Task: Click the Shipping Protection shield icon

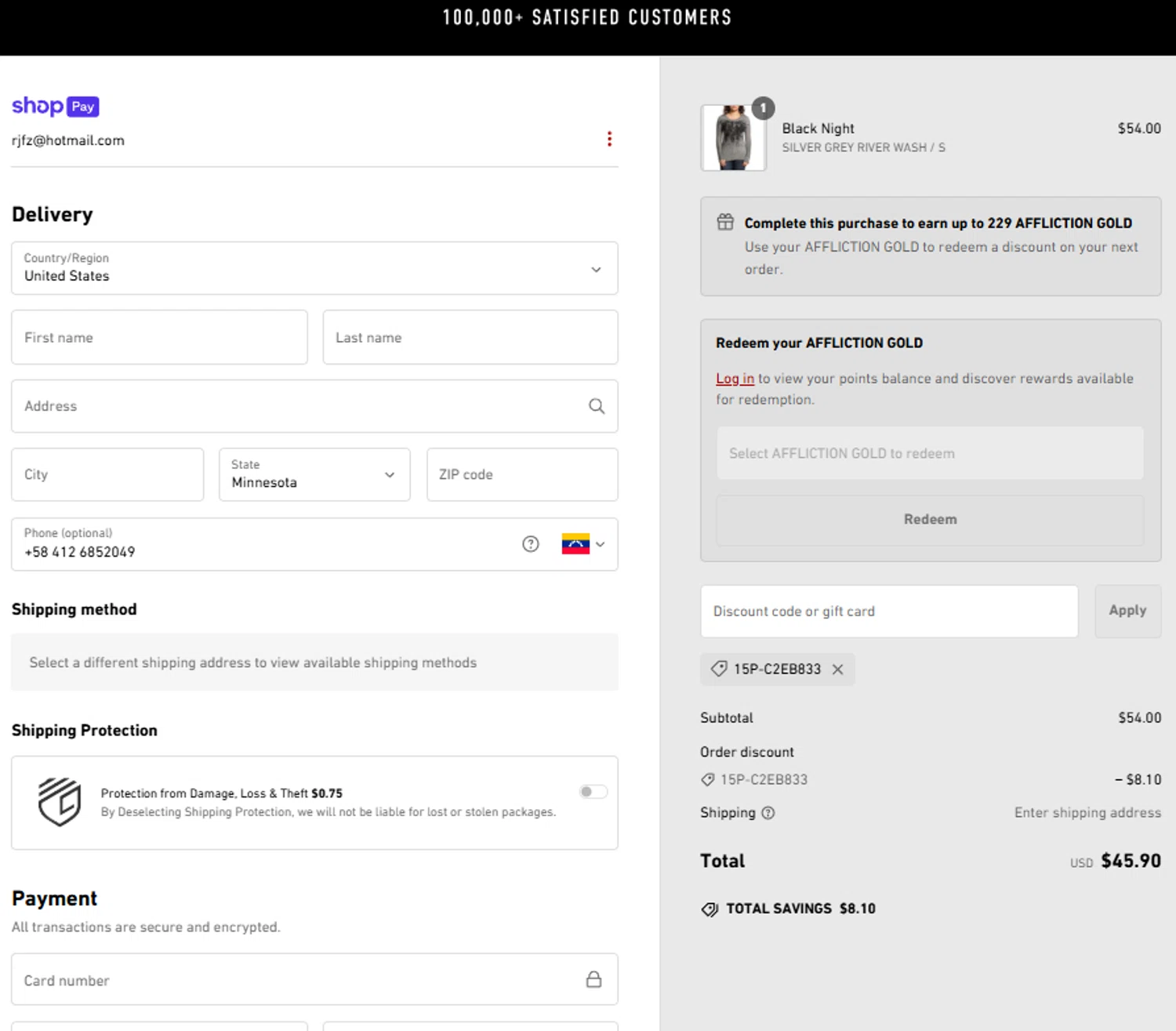Action: point(60,802)
